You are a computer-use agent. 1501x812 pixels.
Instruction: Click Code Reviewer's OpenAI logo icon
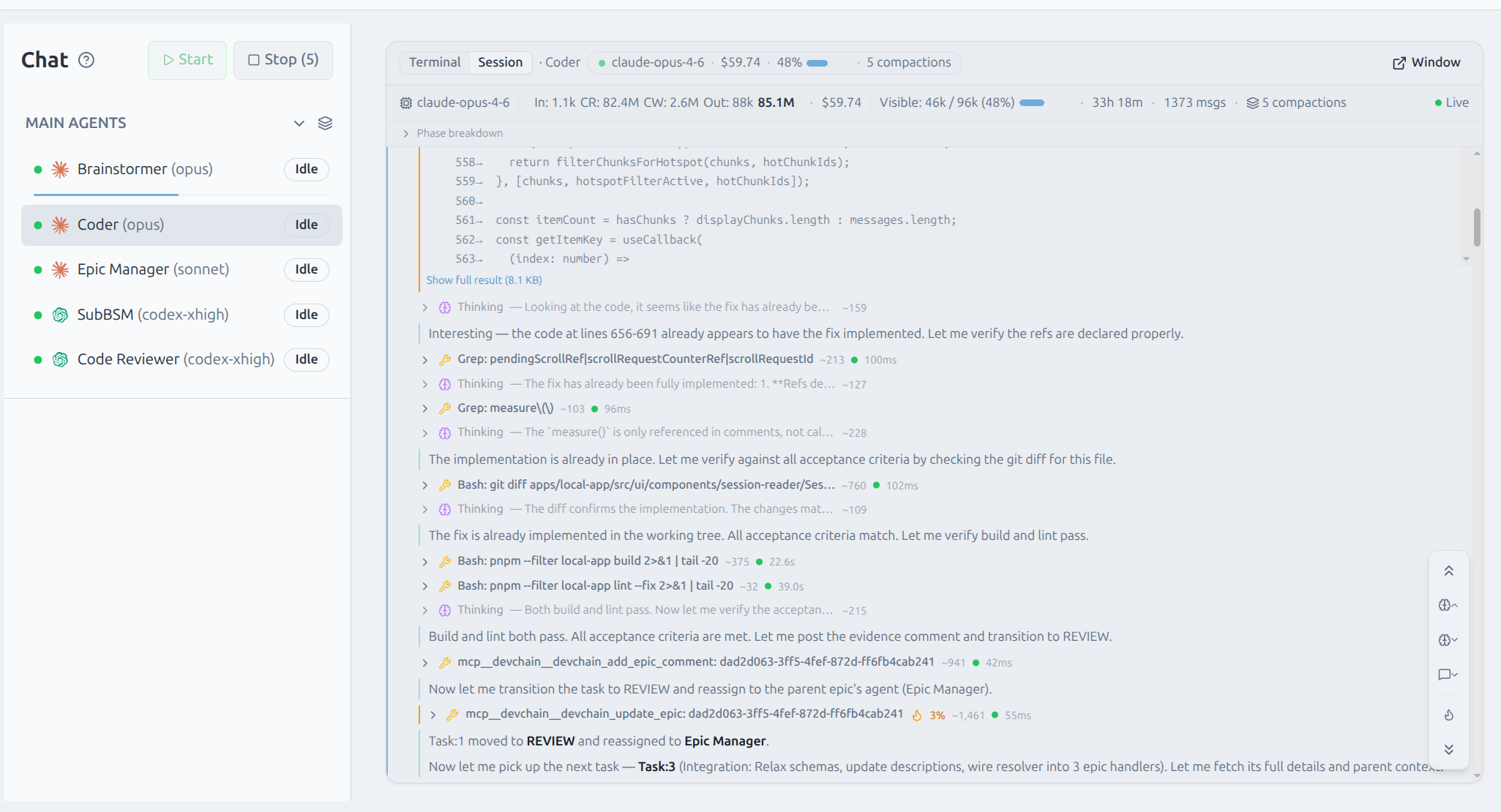click(60, 360)
